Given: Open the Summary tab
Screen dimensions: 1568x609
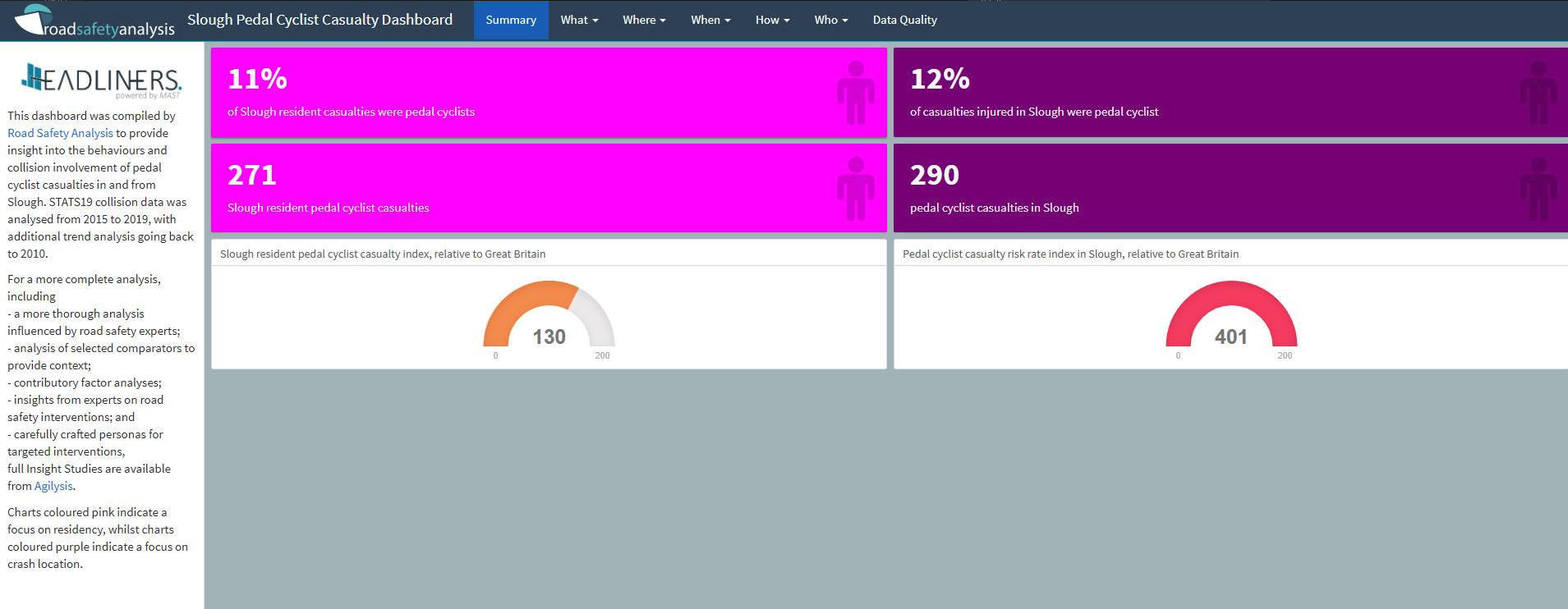Looking at the screenshot, I should click(x=511, y=20).
